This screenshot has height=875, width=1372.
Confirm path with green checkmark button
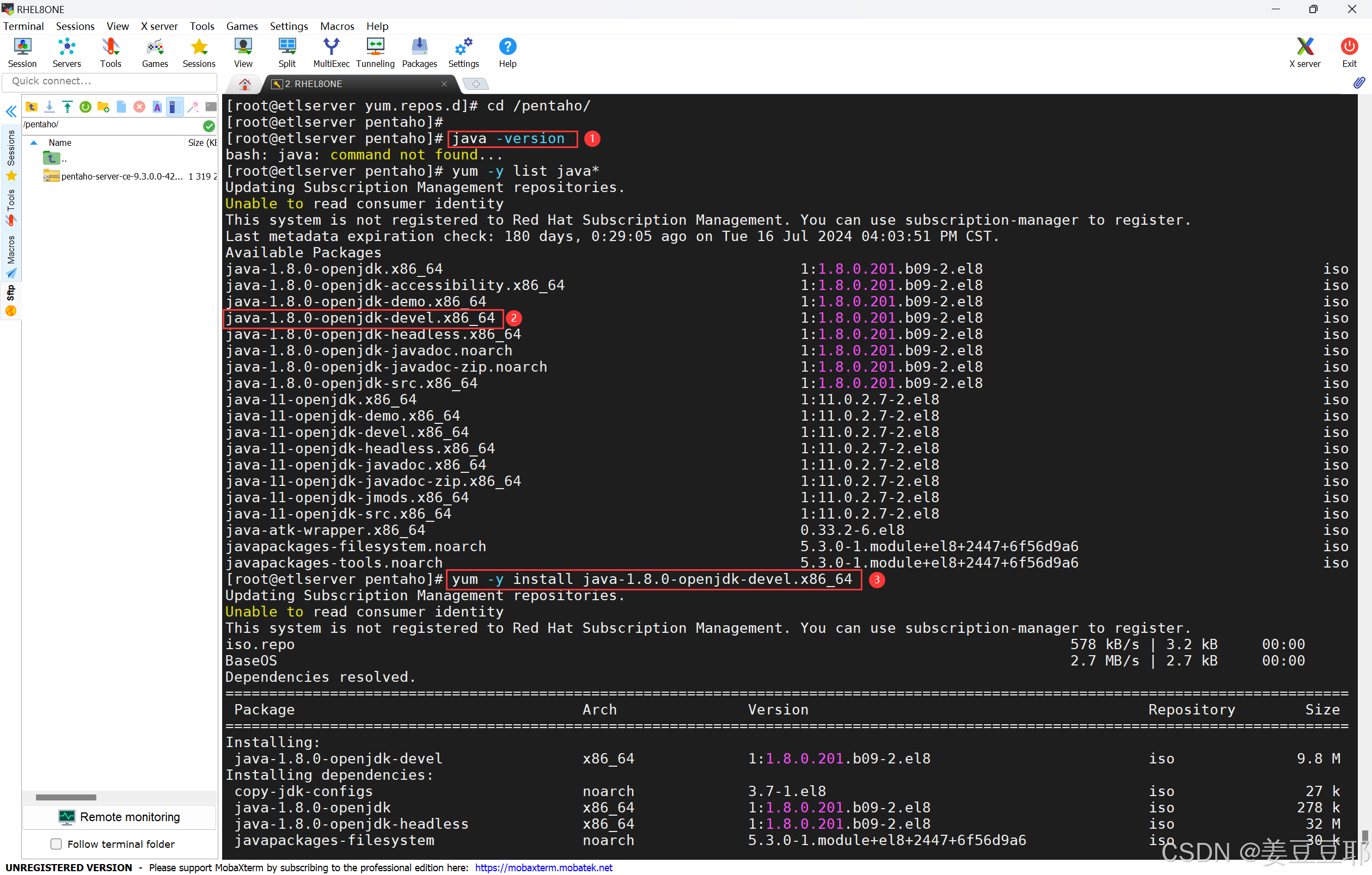(209, 126)
